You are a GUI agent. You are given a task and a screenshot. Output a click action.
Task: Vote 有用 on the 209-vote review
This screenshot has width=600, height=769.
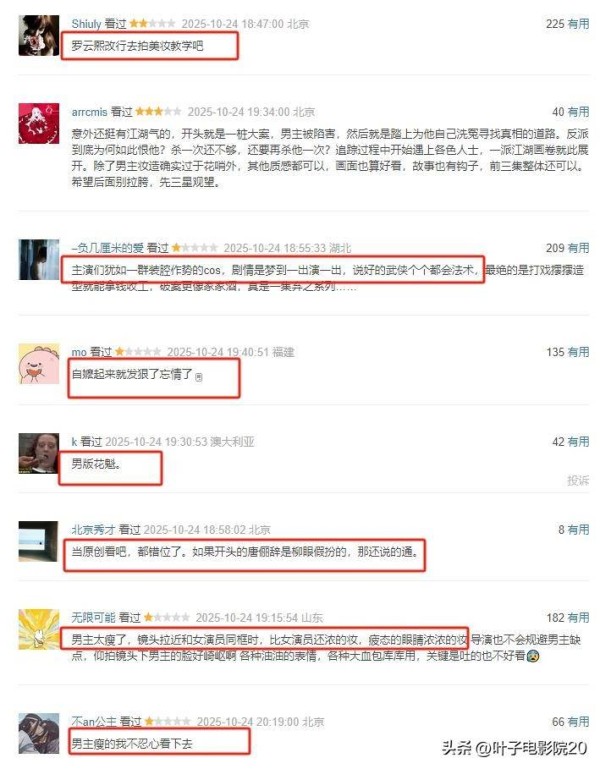(x=578, y=248)
